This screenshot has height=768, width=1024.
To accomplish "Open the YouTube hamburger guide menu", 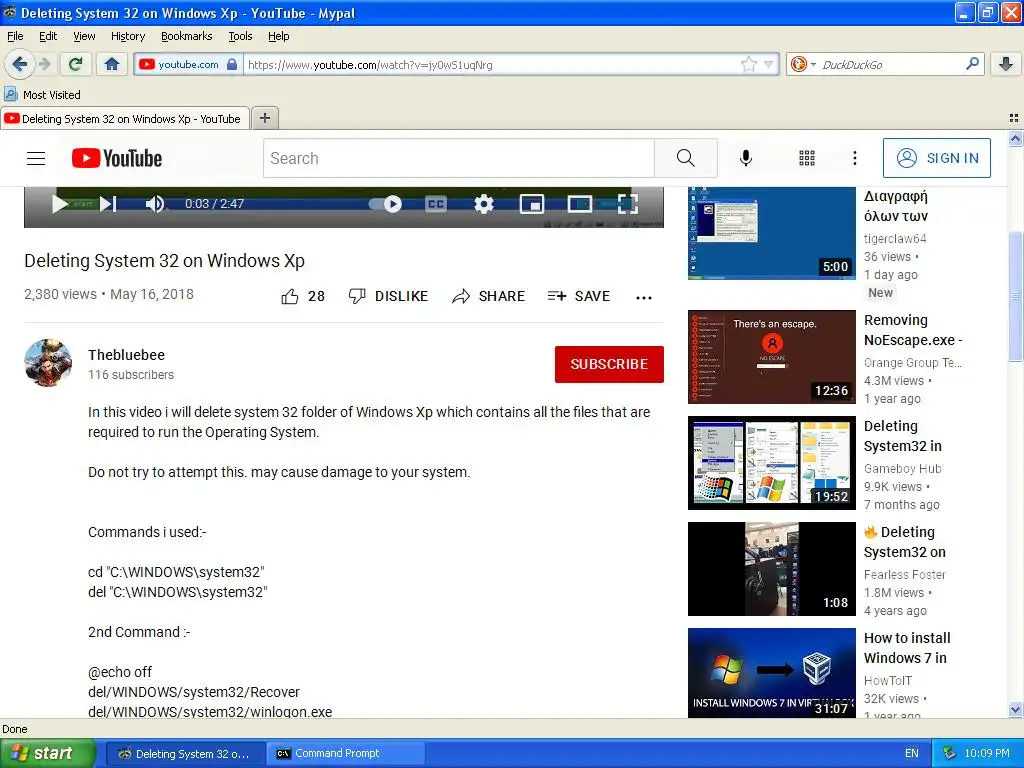I will (x=36, y=158).
